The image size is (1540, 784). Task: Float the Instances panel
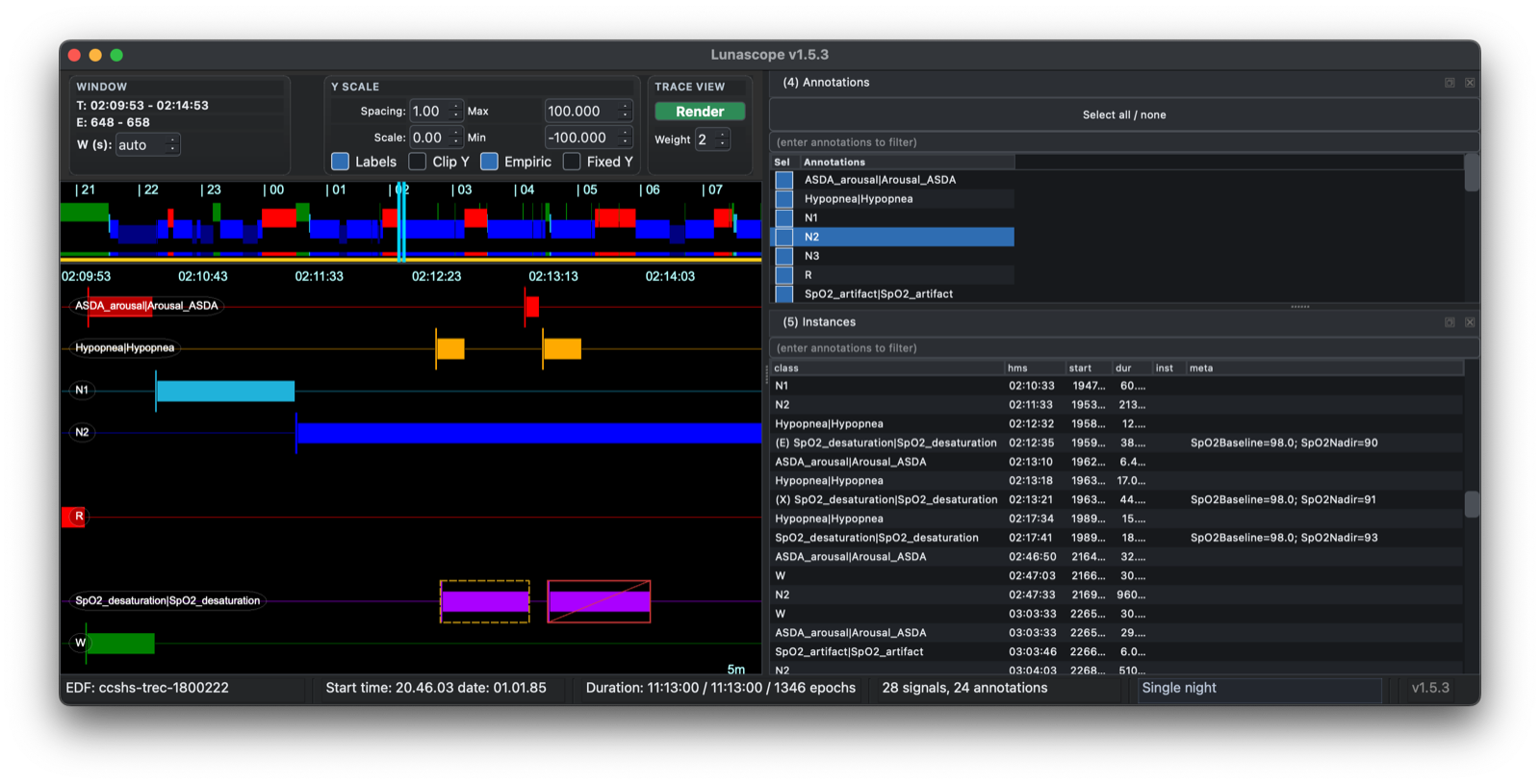tap(1450, 322)
